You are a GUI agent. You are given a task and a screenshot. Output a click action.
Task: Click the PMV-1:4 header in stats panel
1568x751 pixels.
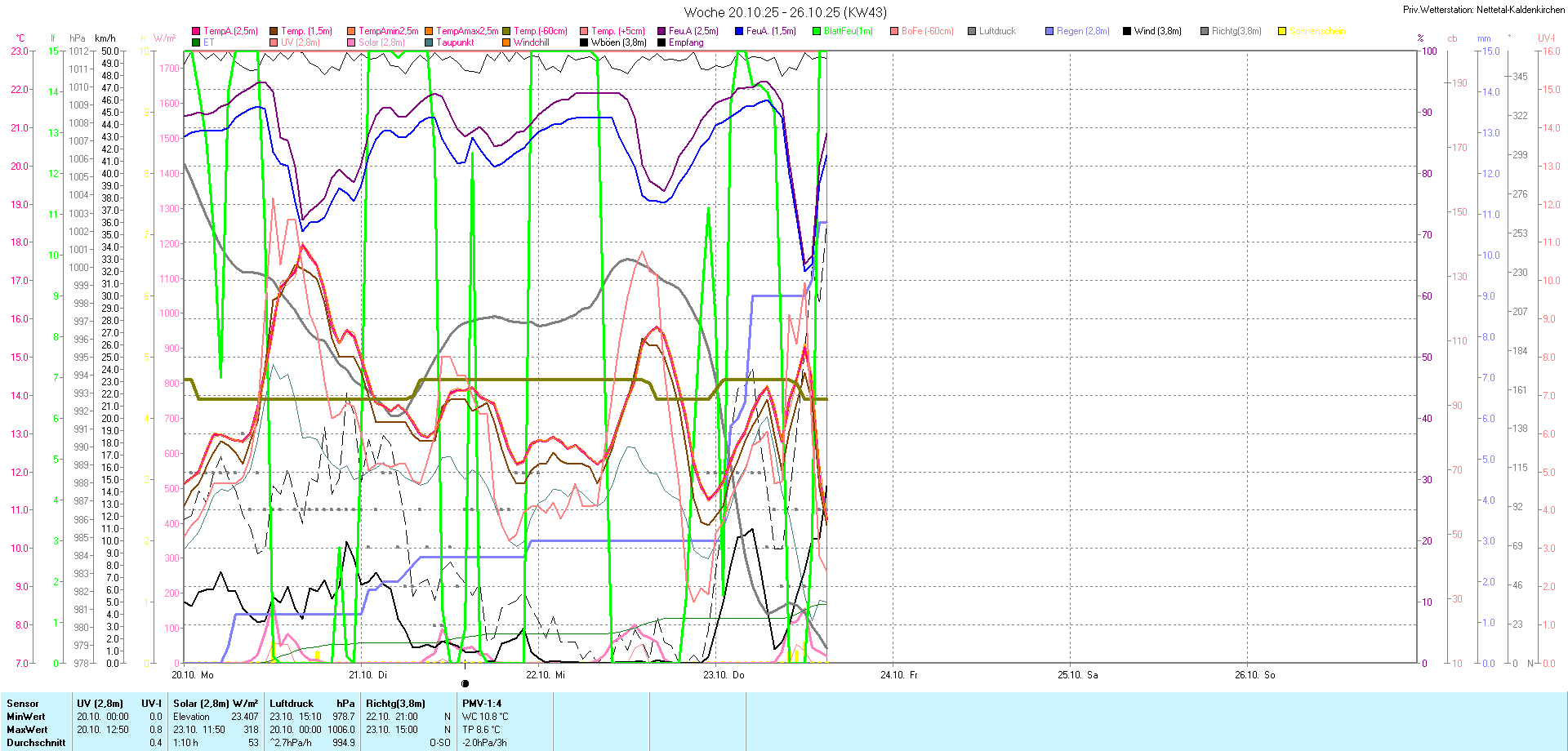482,704
